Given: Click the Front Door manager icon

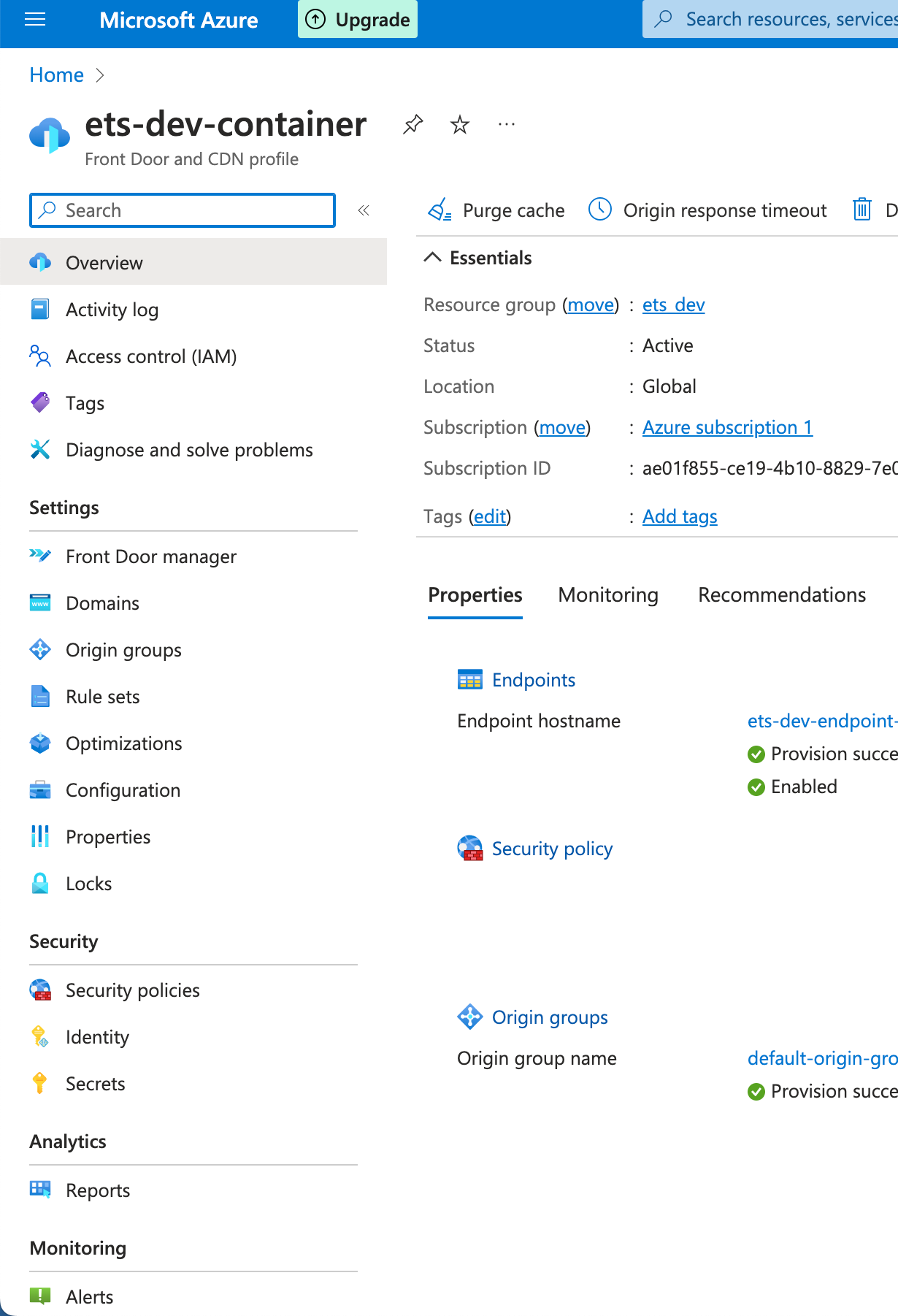Looking at the screenshot, I should point(40,556).
